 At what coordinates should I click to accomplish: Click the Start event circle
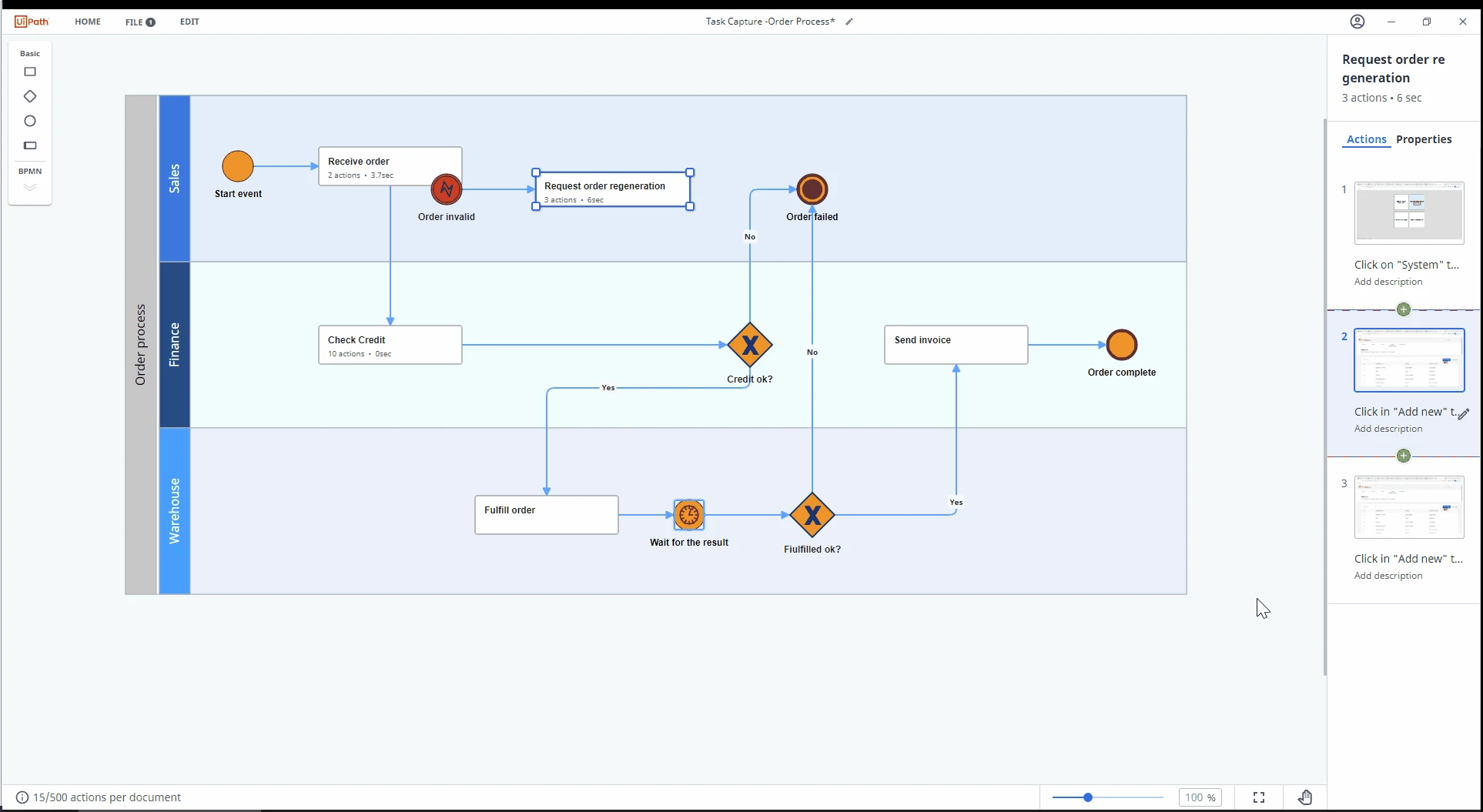238,166
